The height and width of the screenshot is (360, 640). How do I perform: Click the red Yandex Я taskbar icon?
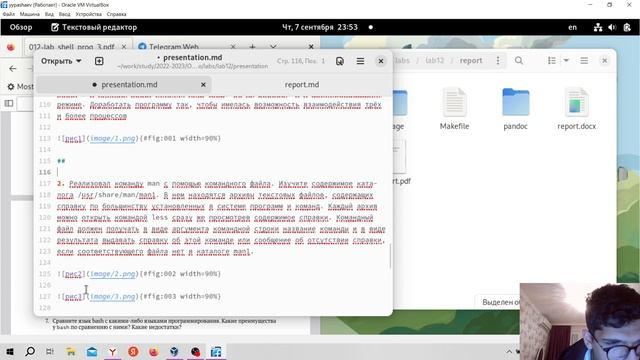click(x=133, y=351)
